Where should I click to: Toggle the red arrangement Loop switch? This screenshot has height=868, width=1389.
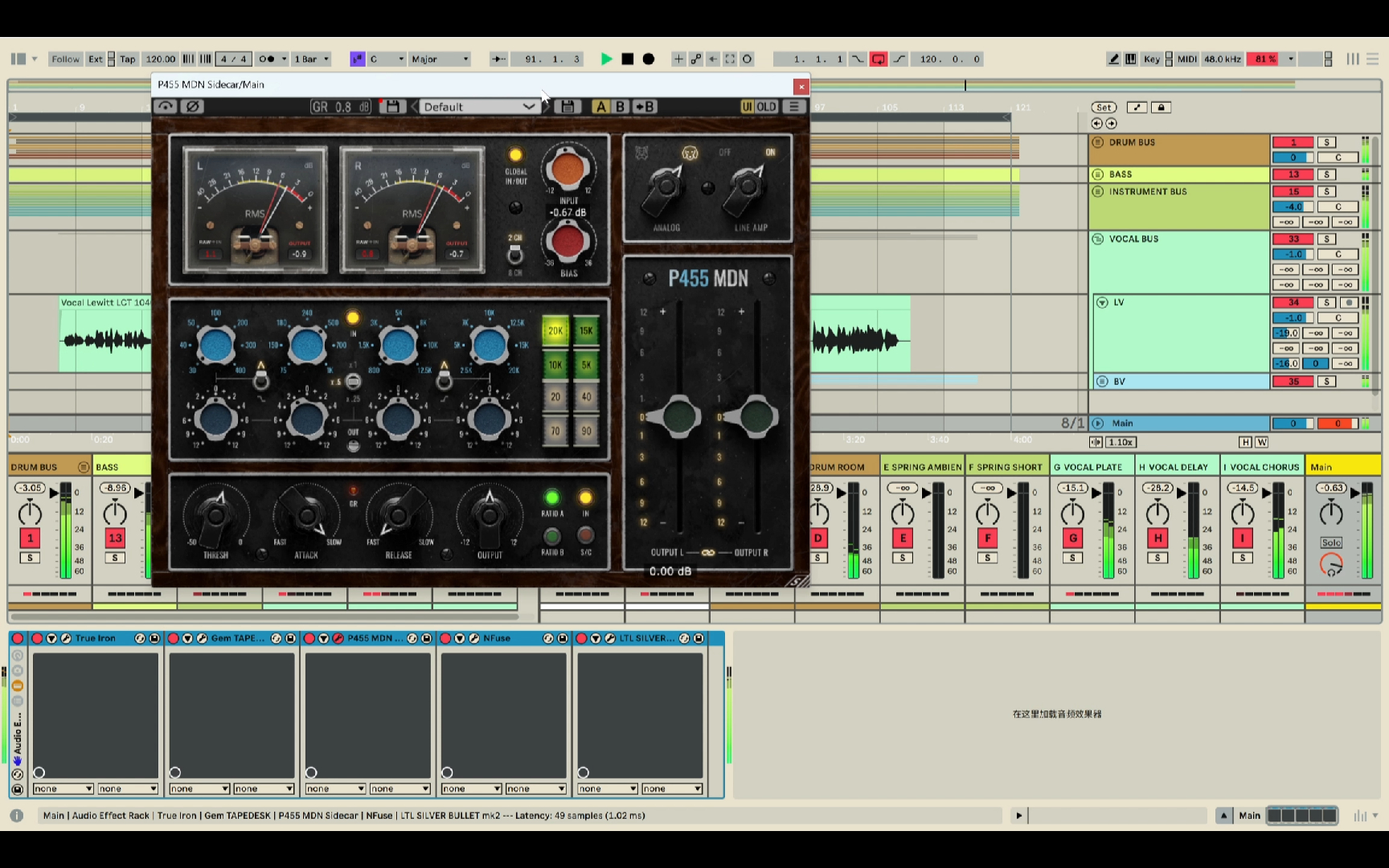[879, 59]
